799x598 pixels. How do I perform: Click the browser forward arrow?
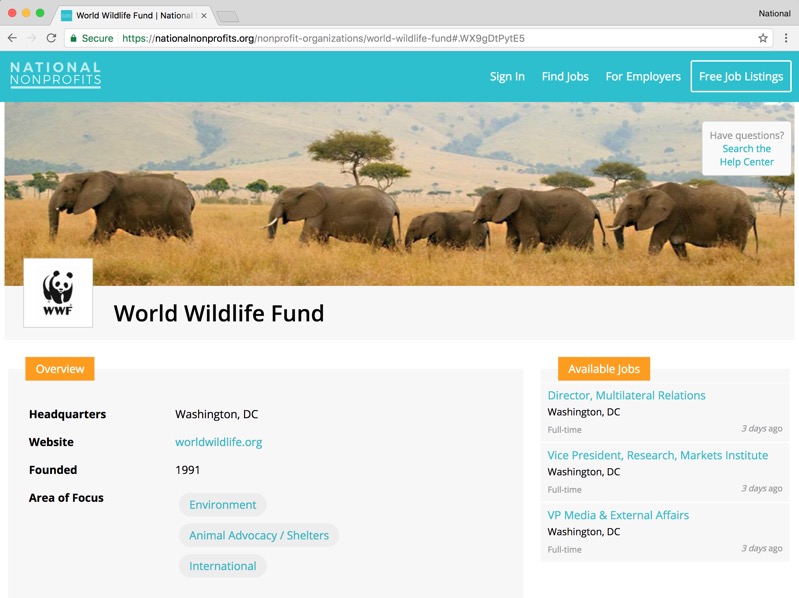click(x=32, y=38)
